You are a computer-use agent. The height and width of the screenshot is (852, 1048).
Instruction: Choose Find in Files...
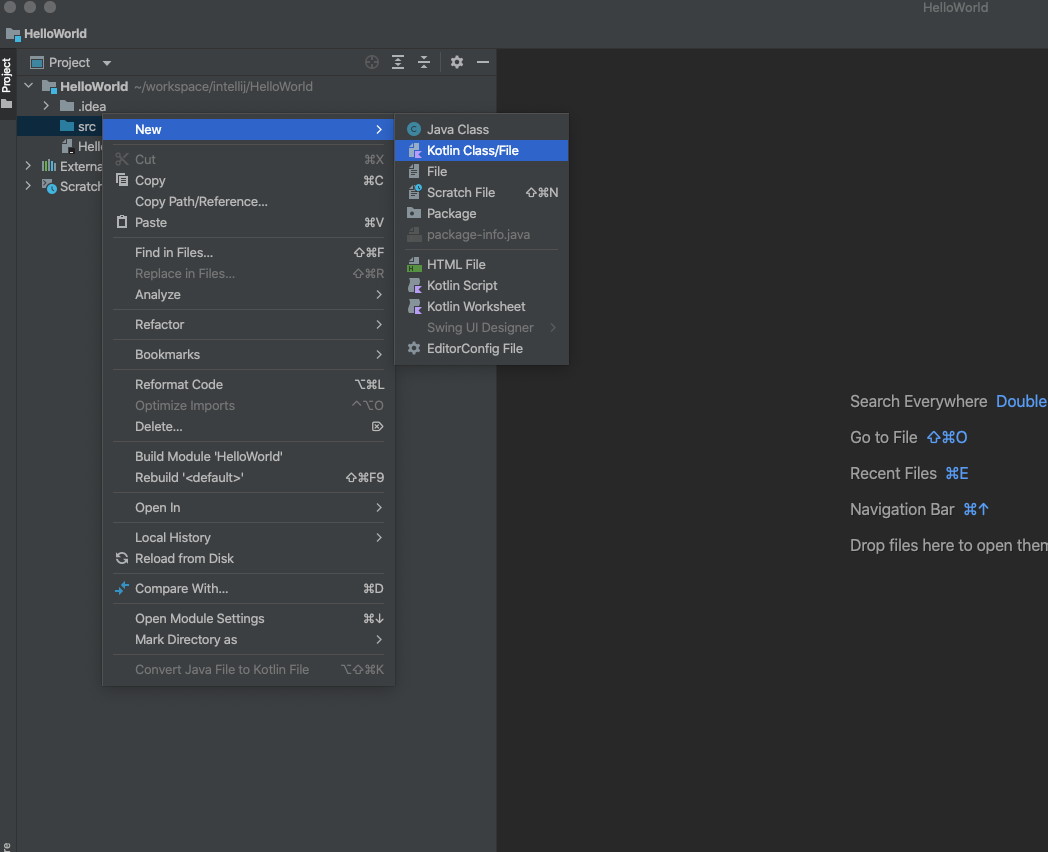249,253
